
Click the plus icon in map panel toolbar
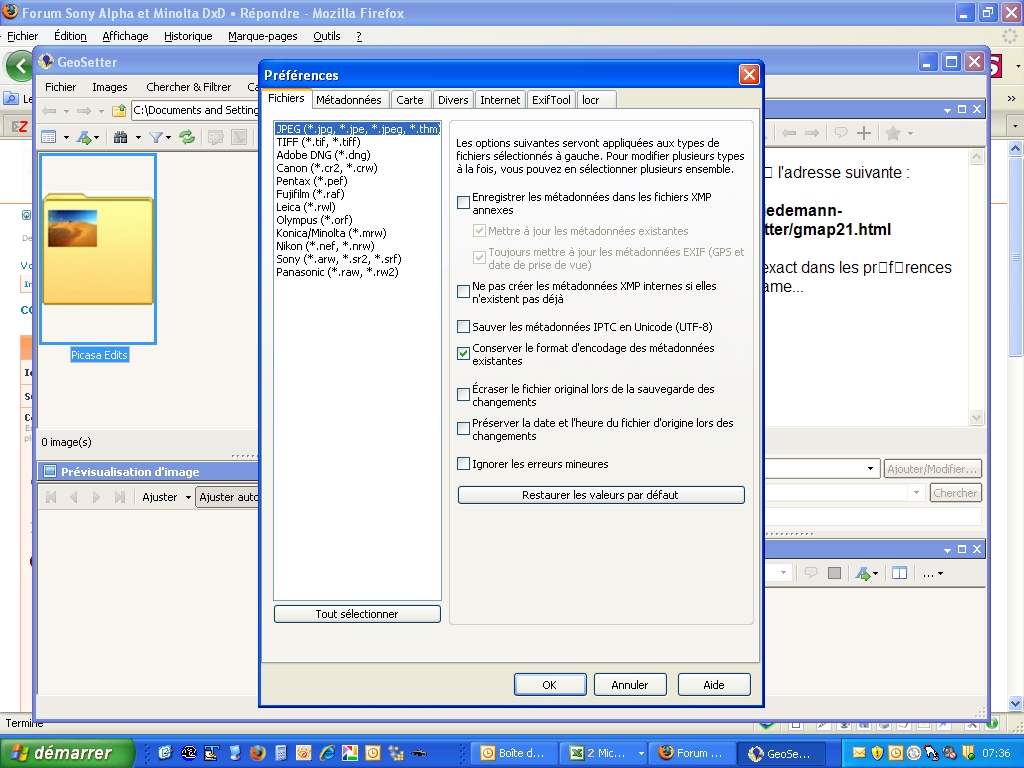click(x=863, y=133)
